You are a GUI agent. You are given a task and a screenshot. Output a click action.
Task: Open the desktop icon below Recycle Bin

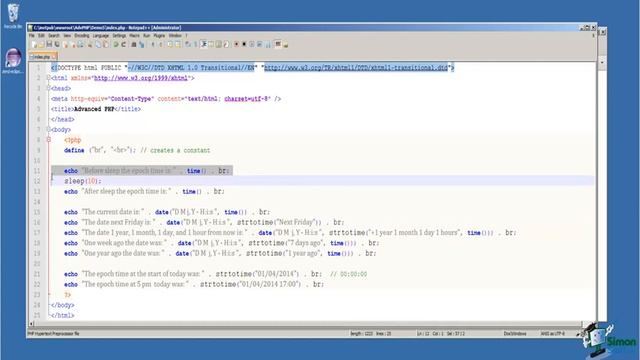pos(13,60)
